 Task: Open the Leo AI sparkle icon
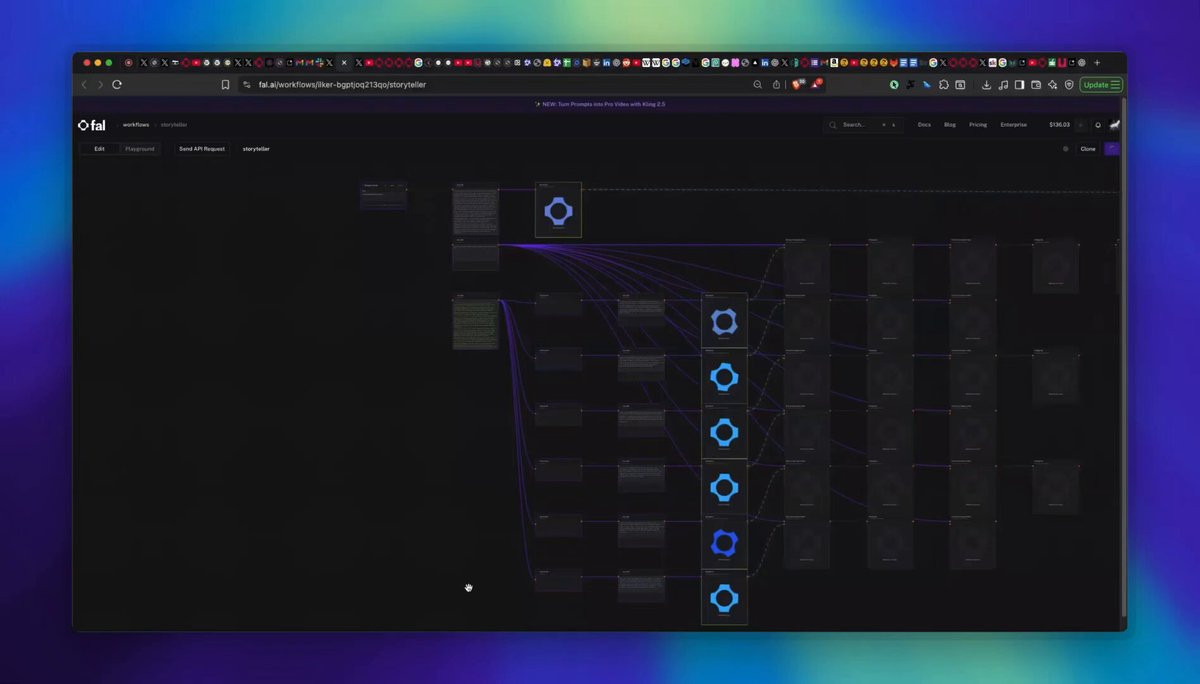(x=1052, y=85)
